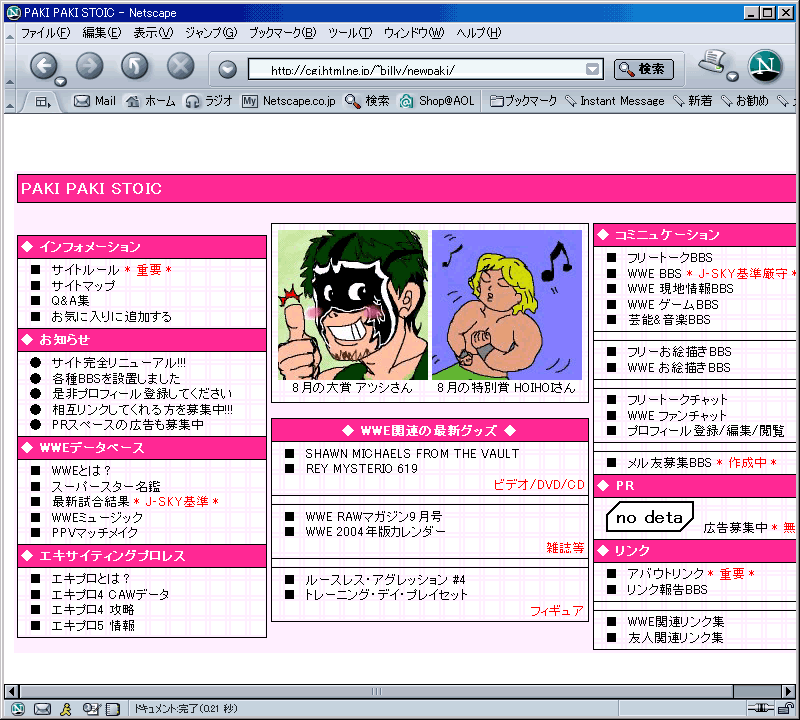Screen dimensions: 800x720
Task: Open URL bar history dropdown arrow
Action: (592, 69)
